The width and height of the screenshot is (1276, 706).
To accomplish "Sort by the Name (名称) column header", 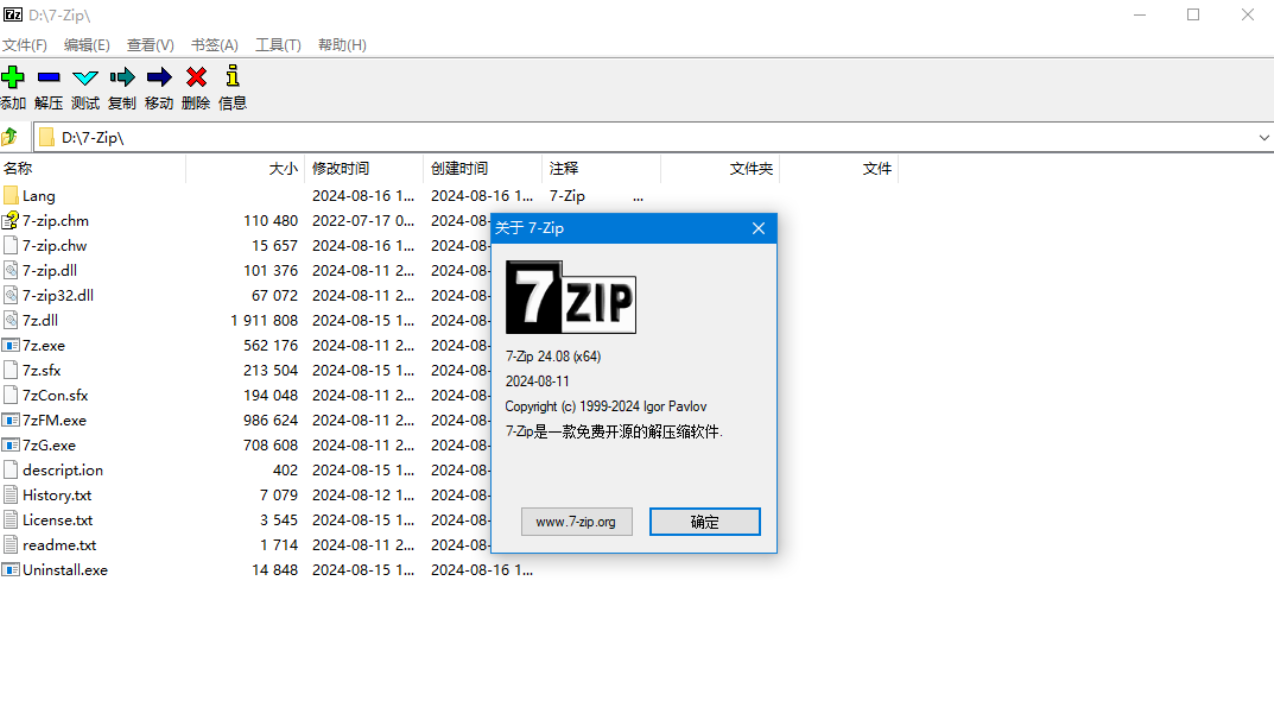I will pos(92,168).
